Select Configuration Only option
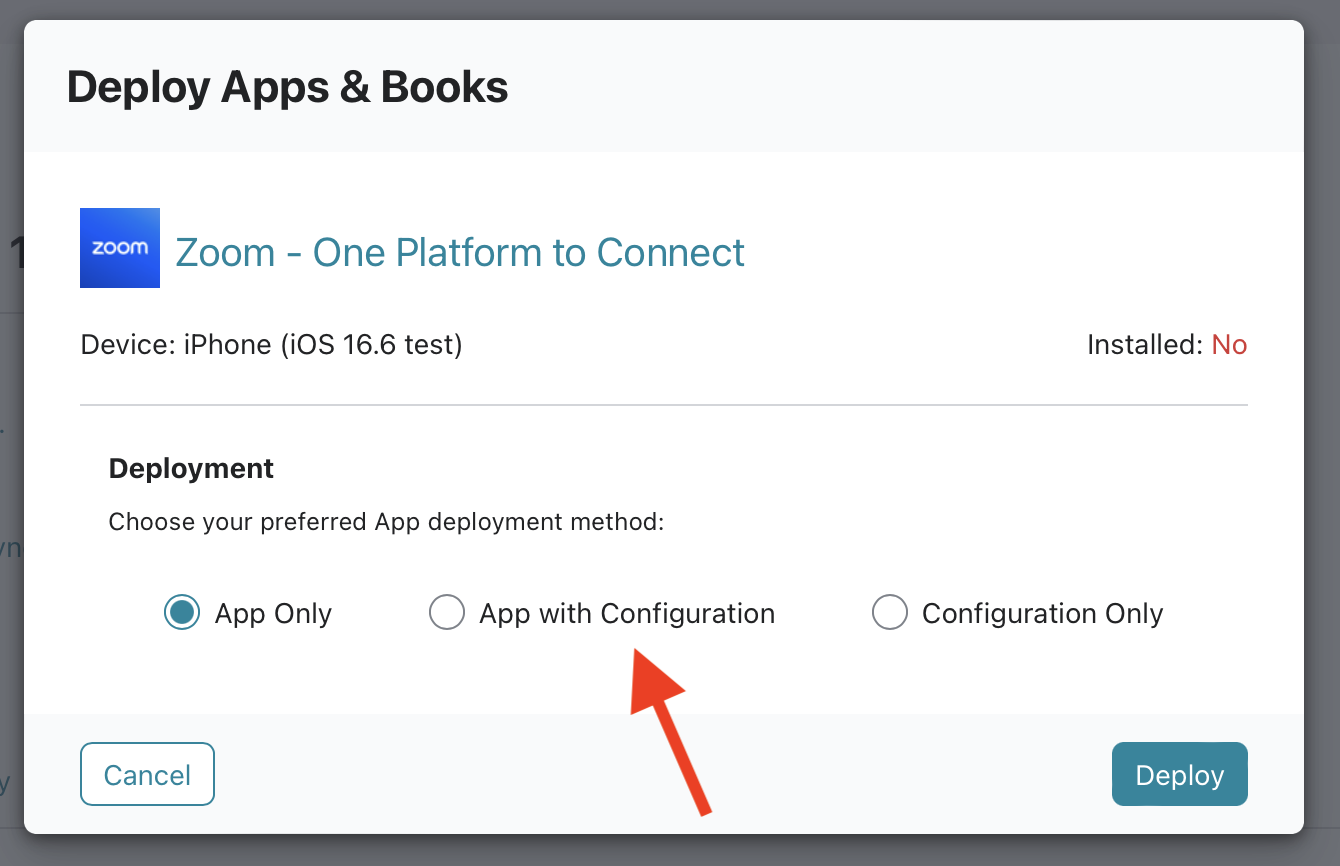The image size is (1340, 866). pos(889,612)
